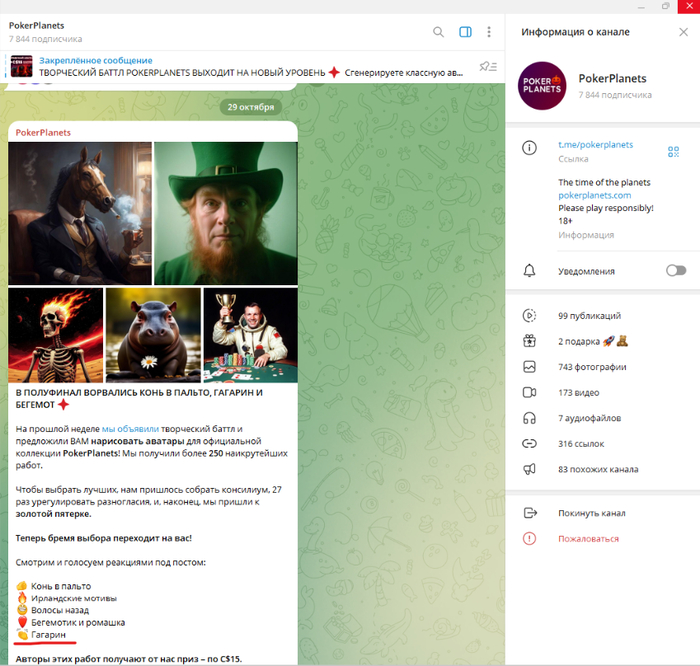Close the channel info panel
700x666 pixels.
coord(682,32)
